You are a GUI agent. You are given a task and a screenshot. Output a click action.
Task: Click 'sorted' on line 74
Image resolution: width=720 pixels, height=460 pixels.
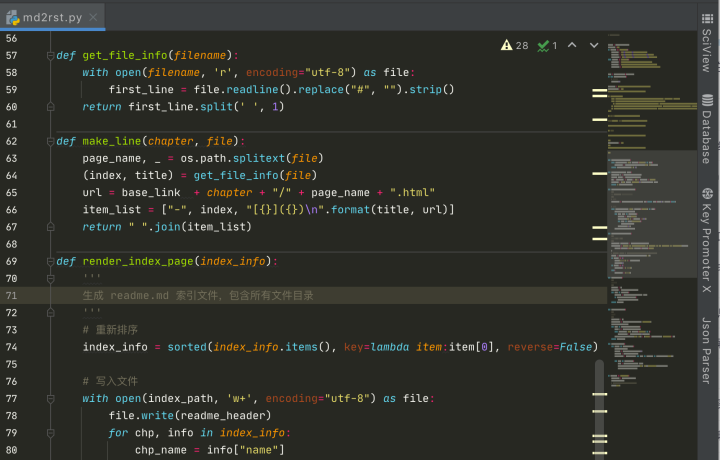coord(187,347)
